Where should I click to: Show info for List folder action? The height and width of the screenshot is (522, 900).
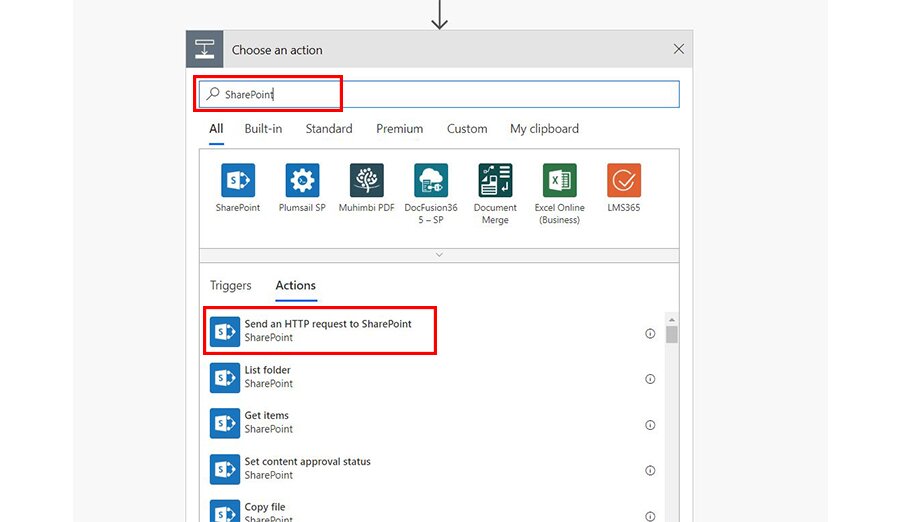(650, 379)
